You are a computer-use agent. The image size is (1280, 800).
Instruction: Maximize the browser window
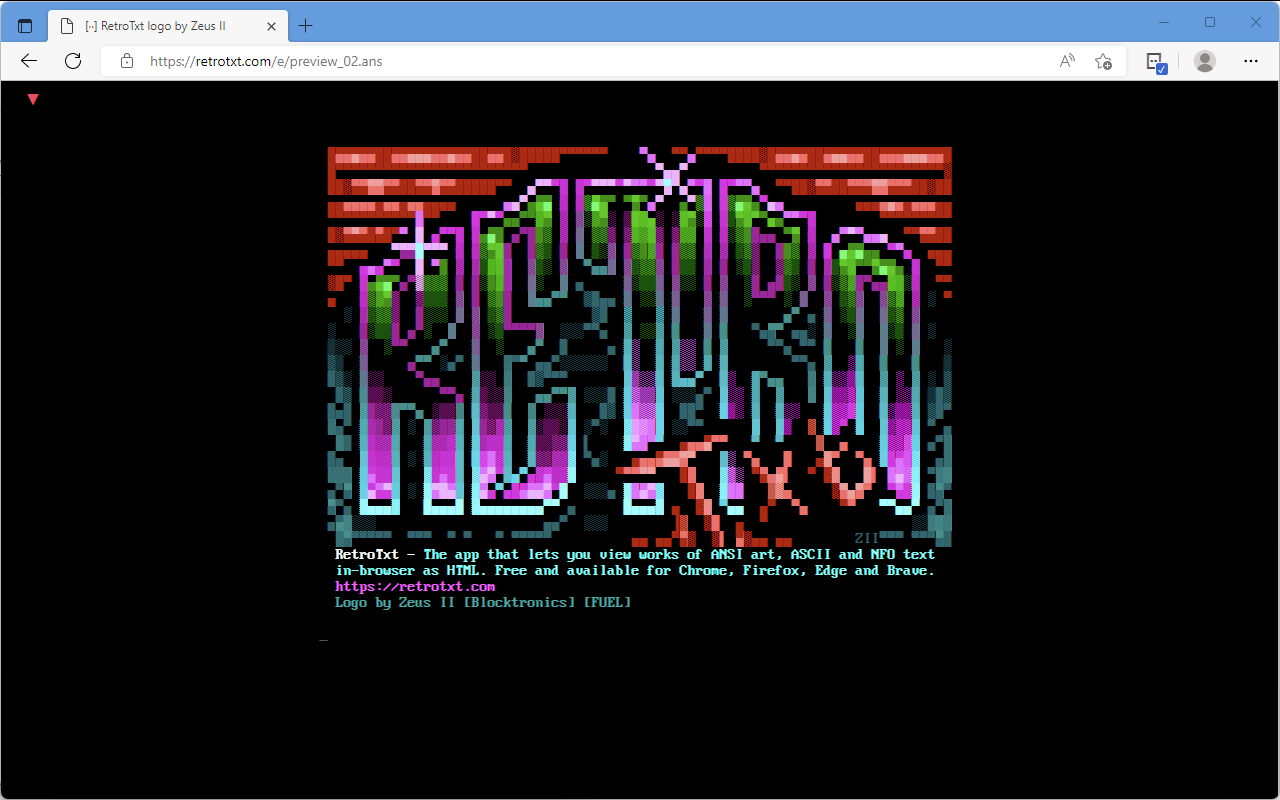(1210, 22)
